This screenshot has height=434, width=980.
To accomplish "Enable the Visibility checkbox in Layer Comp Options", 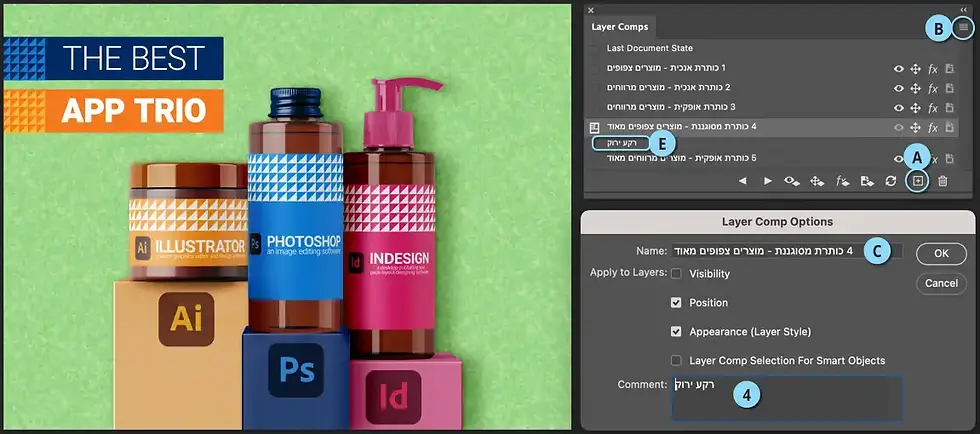I will click(676, 274).
